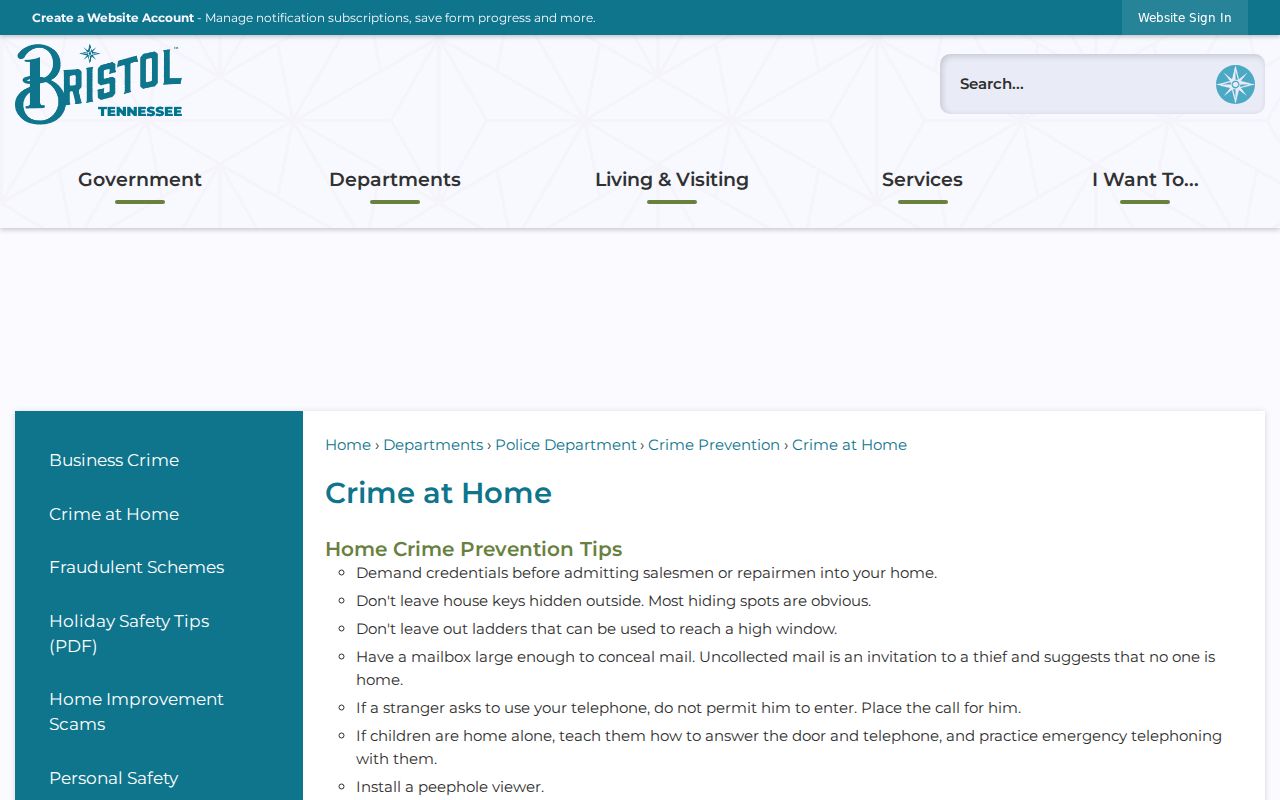Screen dimensions: 1280x800
Task: Open the Services menu
Action: (x=922, y=180)
